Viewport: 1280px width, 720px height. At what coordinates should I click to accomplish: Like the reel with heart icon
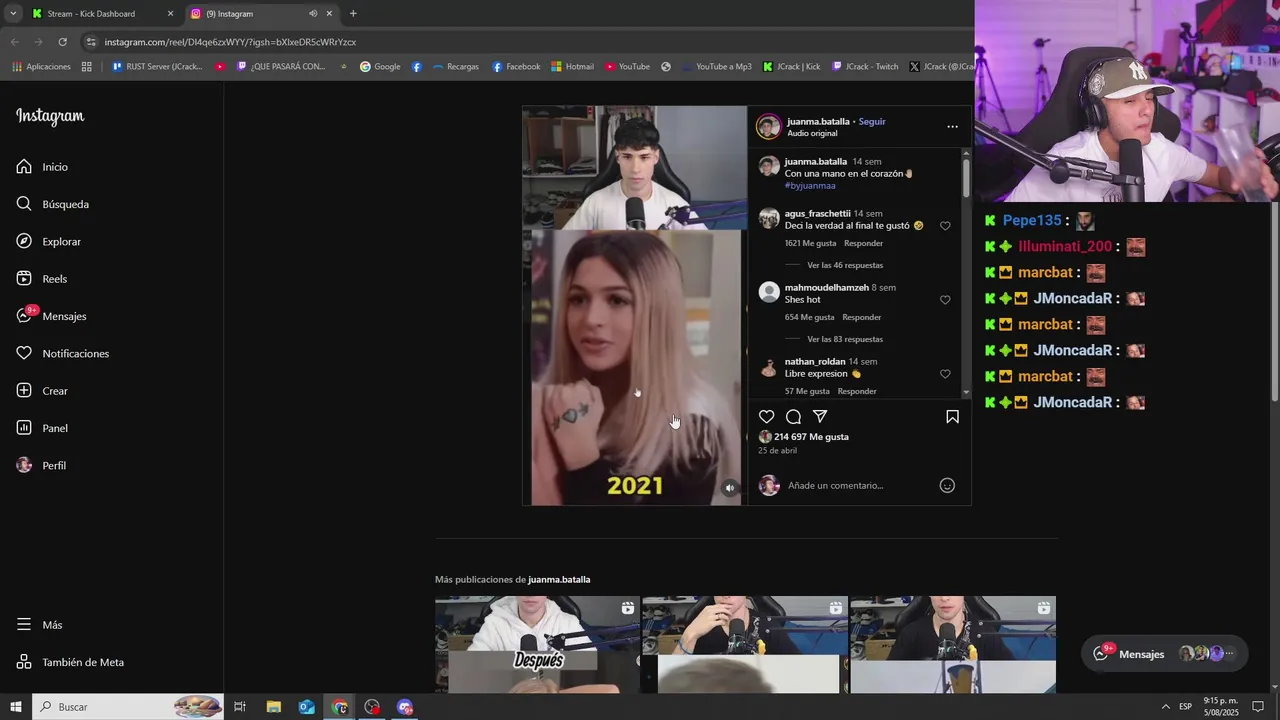(766, 417)
